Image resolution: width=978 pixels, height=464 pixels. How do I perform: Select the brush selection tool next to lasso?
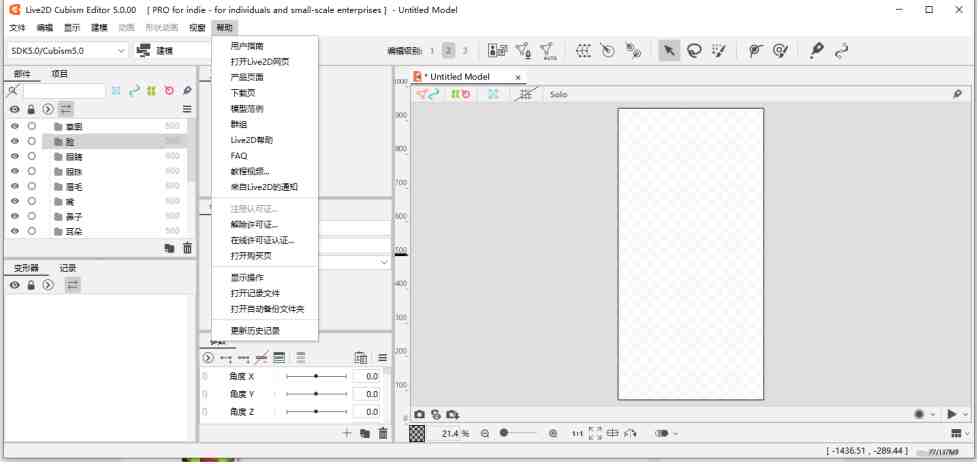[x=719, y=51]
